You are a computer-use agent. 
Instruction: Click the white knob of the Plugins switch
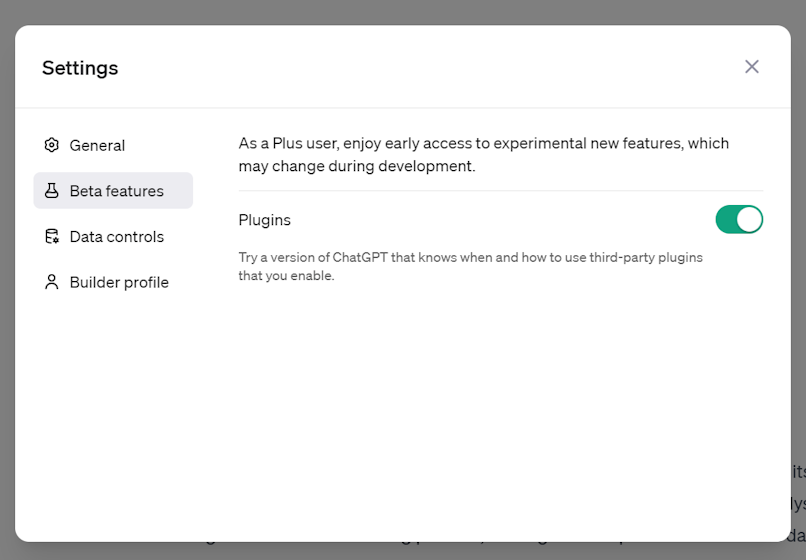[x=749, y=220]
